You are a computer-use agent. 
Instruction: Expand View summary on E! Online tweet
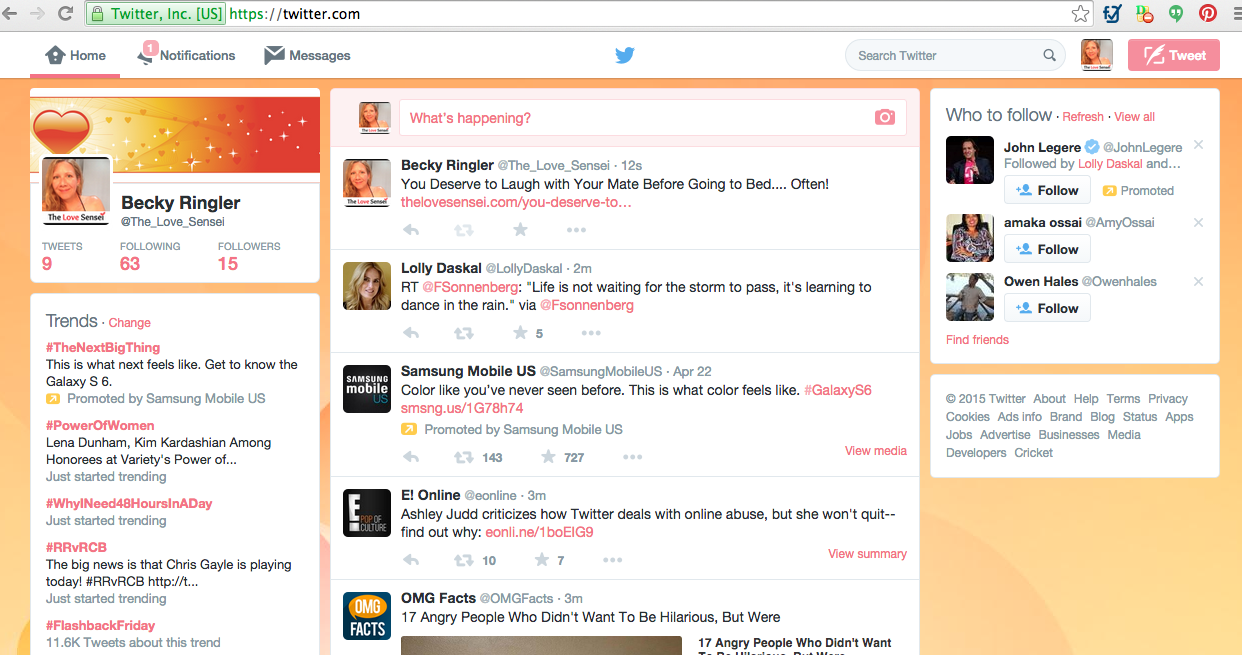(867, 554)
